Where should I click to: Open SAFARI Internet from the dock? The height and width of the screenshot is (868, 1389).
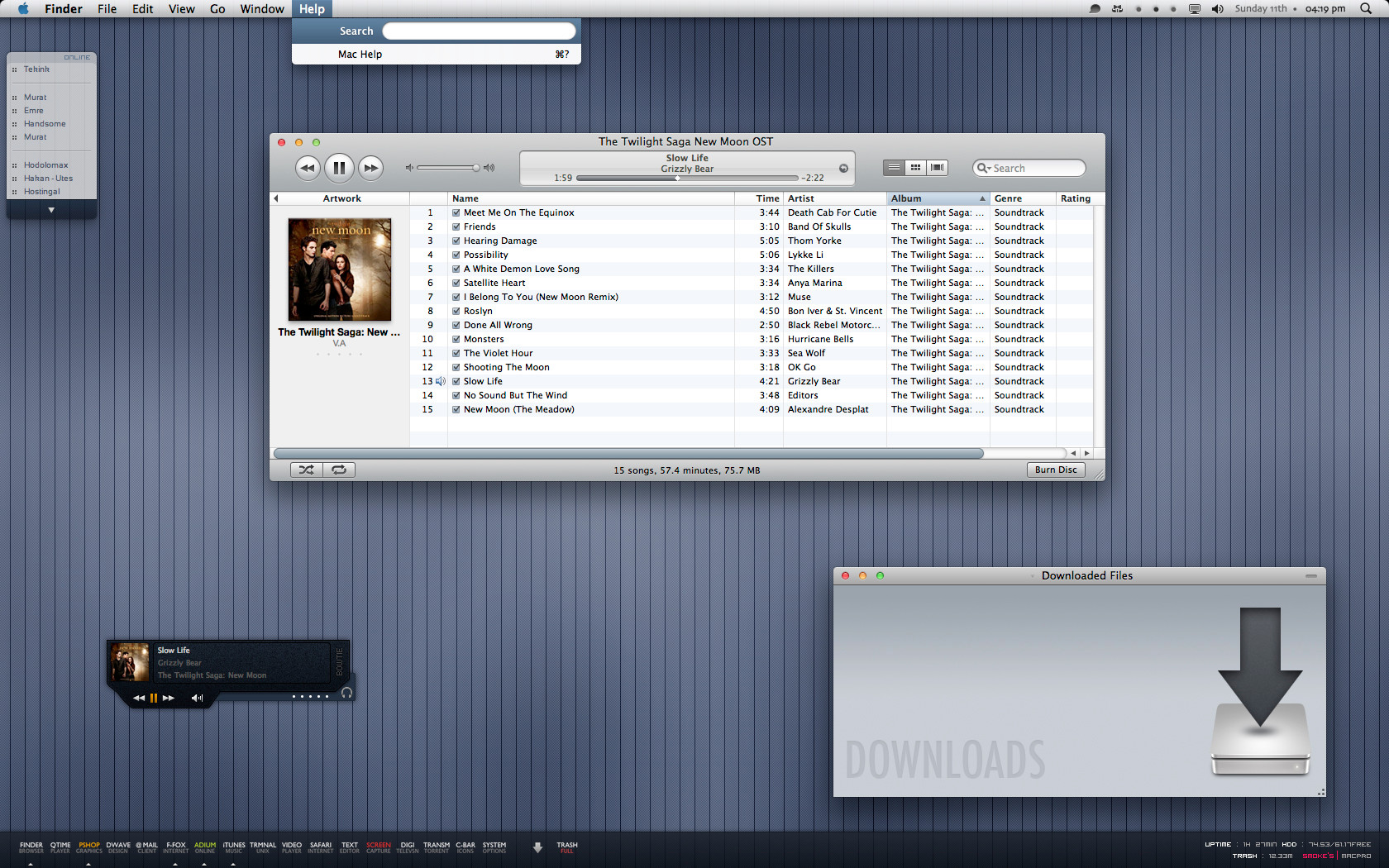(321, 847)
